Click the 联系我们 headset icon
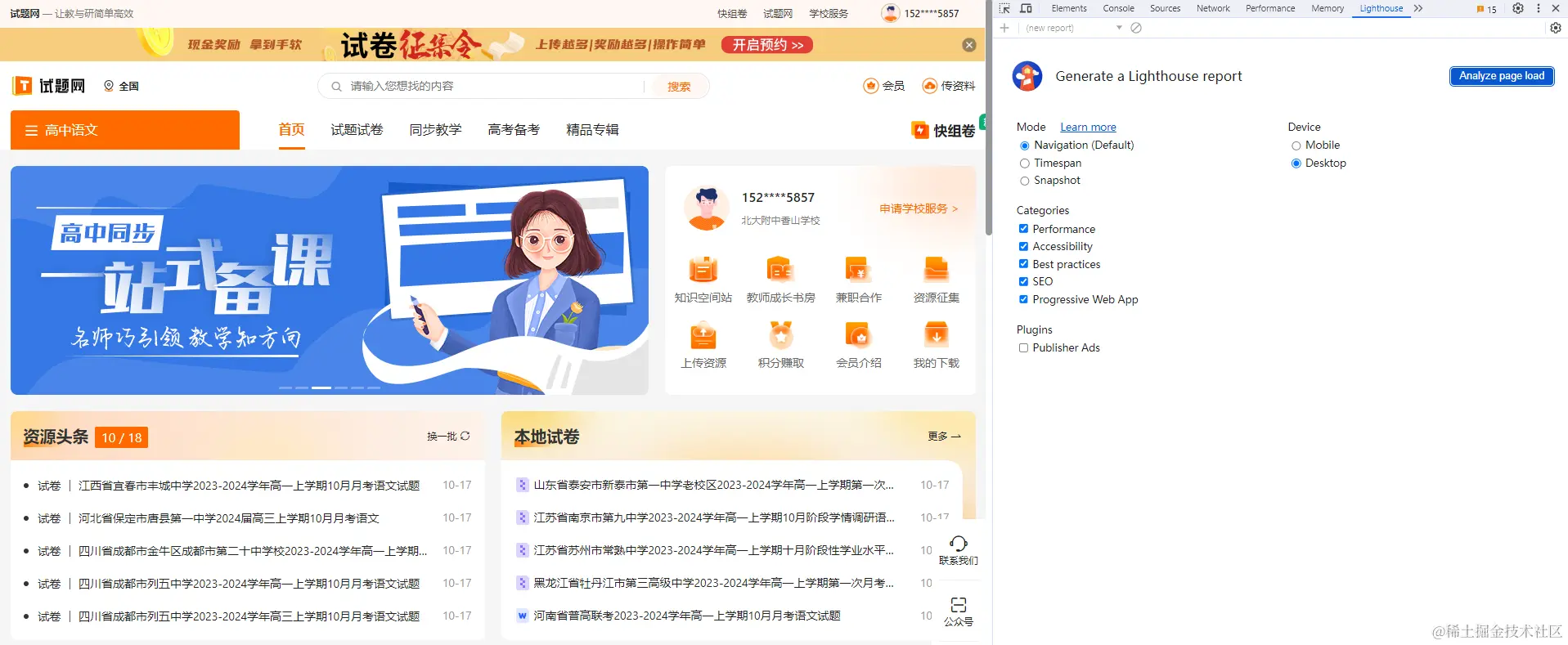Screen dimensions: 1568x645 [x=959, y=543]
